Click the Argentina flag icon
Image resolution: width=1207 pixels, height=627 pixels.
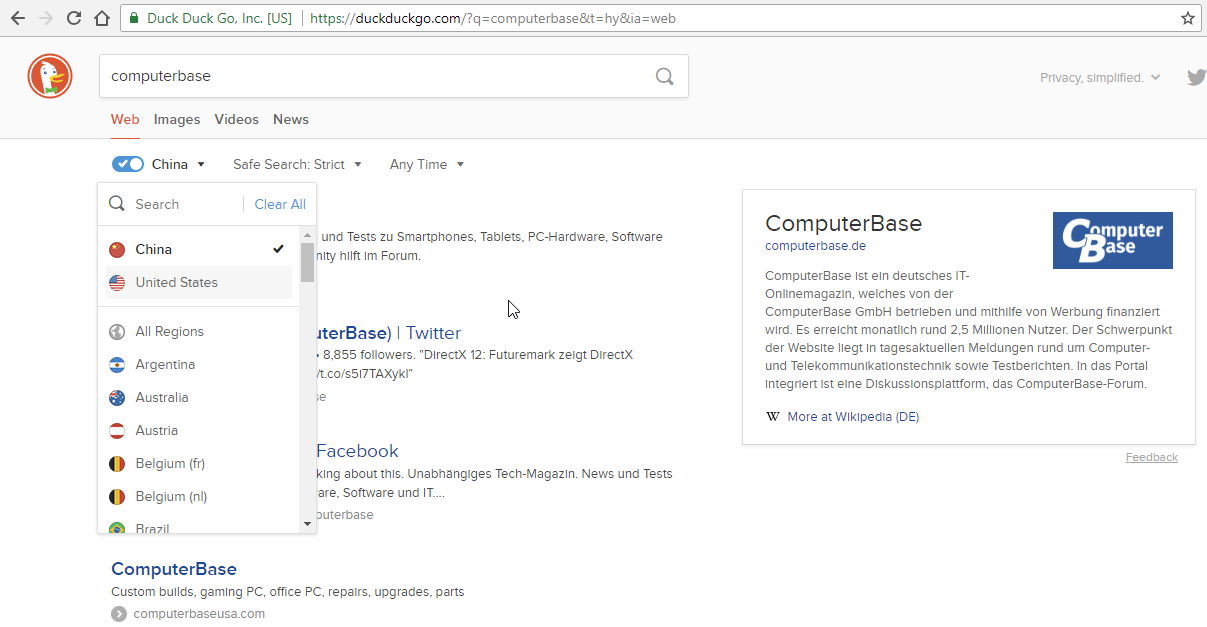pyautogui.click(x=117, y=364)
